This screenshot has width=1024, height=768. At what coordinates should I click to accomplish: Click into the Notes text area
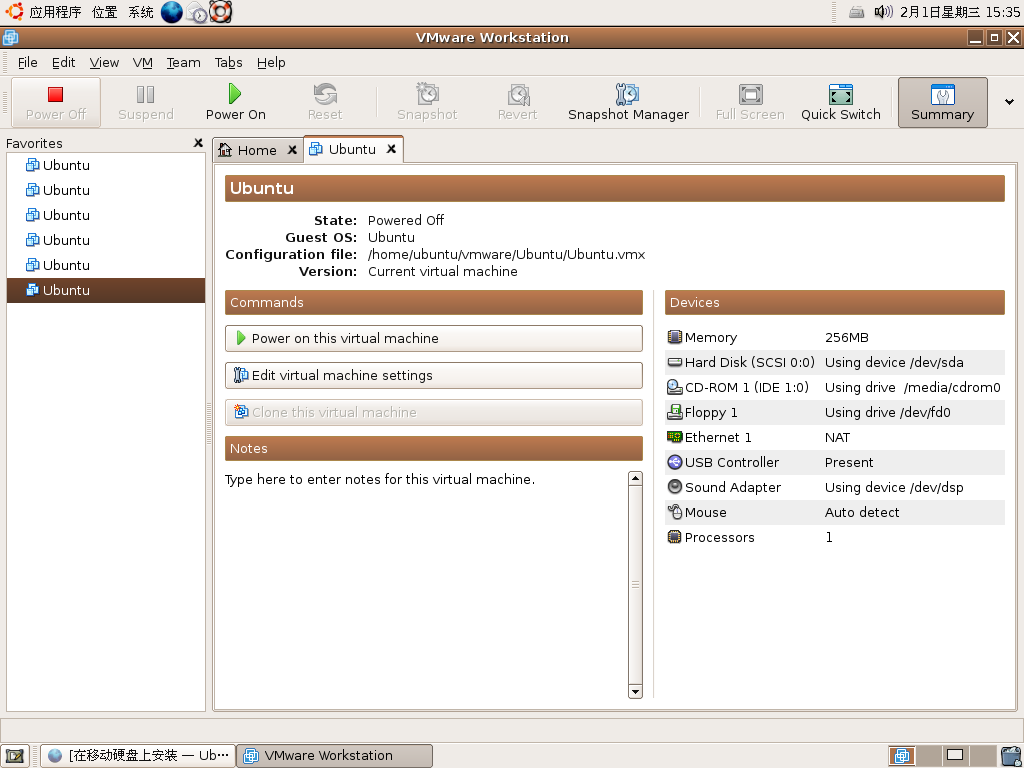(426, 584)
